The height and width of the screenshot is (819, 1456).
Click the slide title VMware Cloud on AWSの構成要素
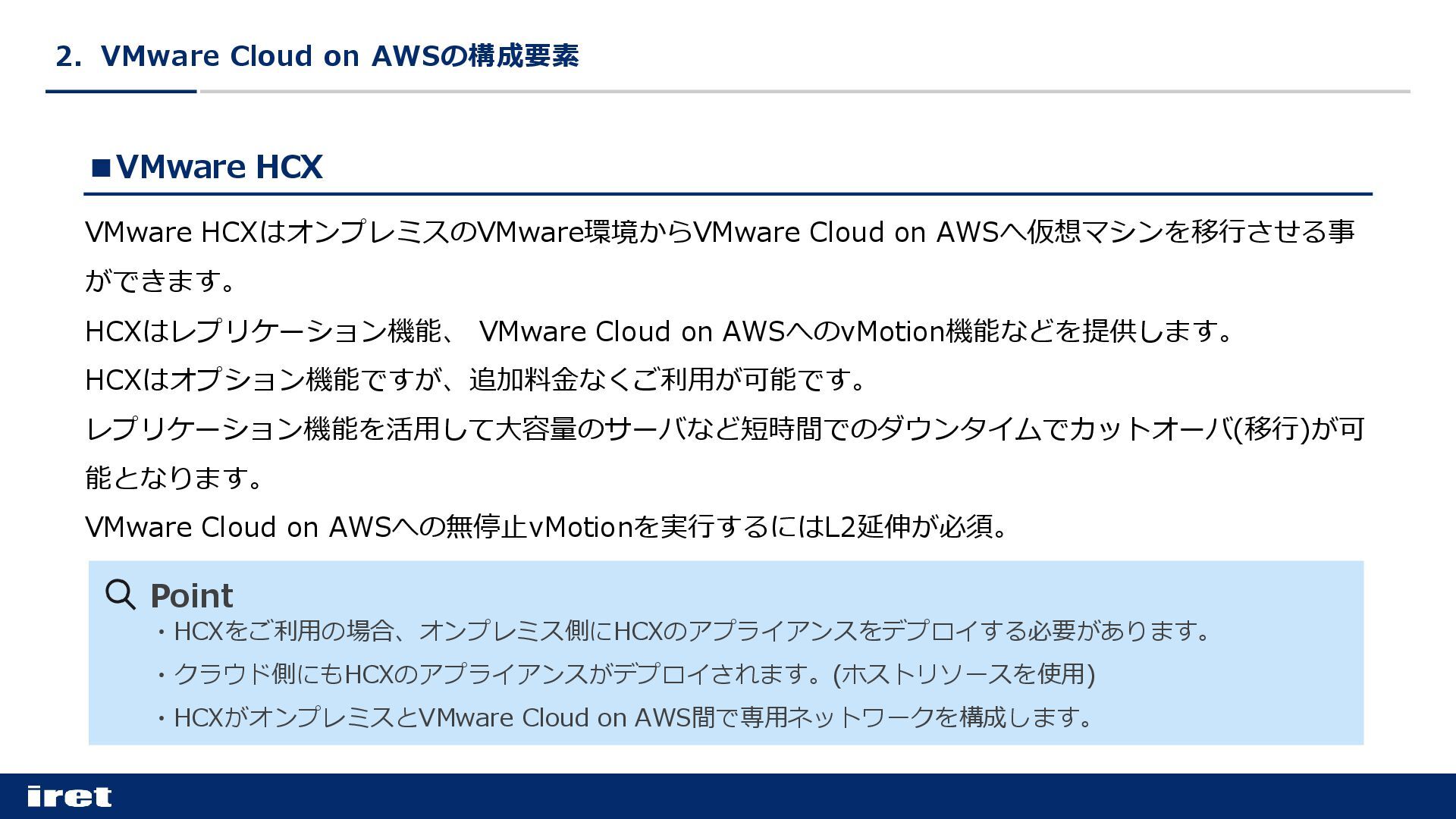317,56
